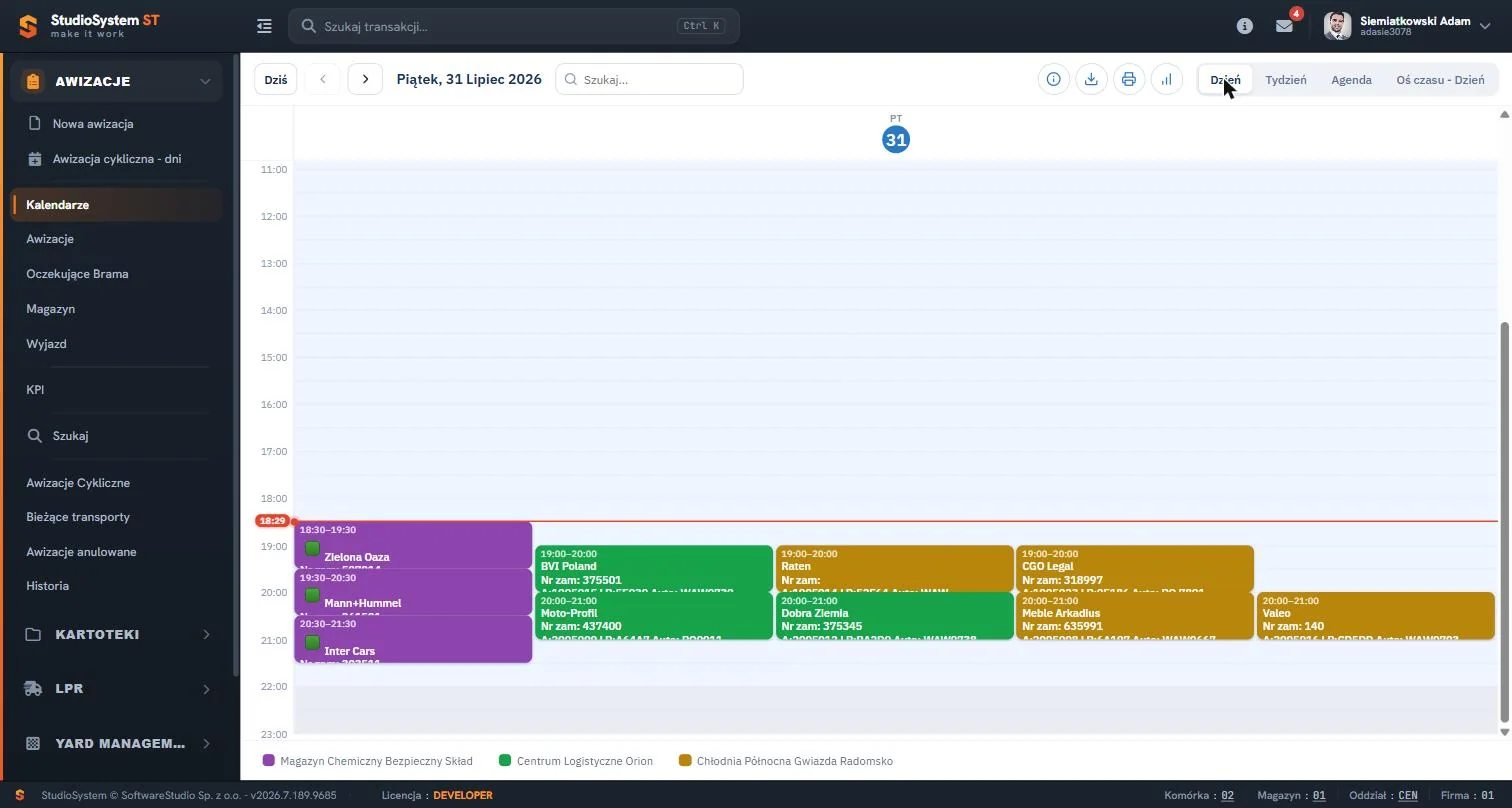Toggle the Magazyn Chemiczny Bezpieczny Skład legend swatch
Image resolution: width=1512 pixels, height=808 pixels.
click(268, 761)
